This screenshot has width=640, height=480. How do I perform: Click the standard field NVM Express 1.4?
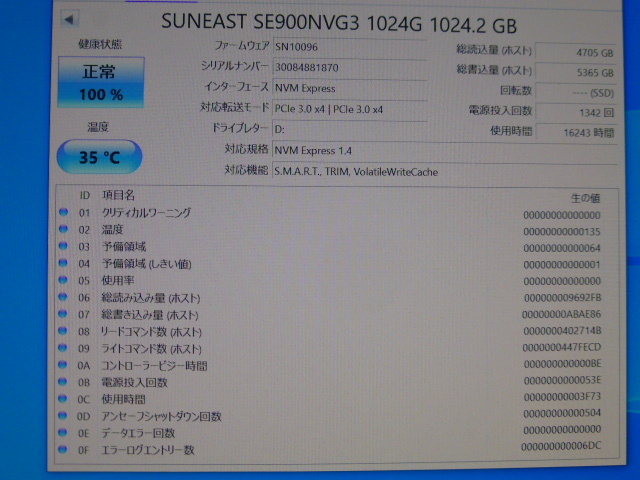coord(444,151)
